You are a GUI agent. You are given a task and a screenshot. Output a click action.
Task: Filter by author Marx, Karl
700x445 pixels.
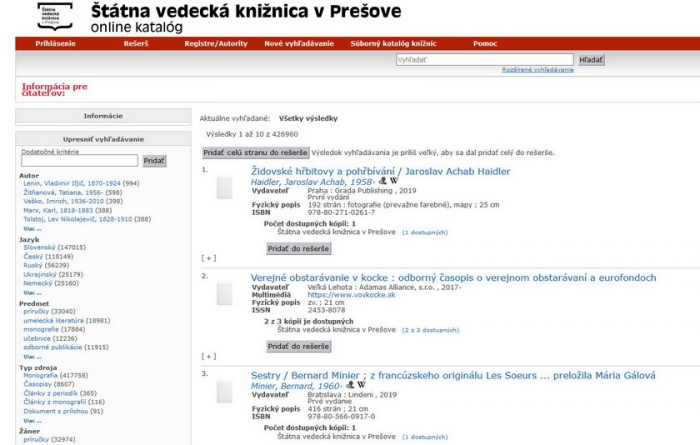click(58, 210)
